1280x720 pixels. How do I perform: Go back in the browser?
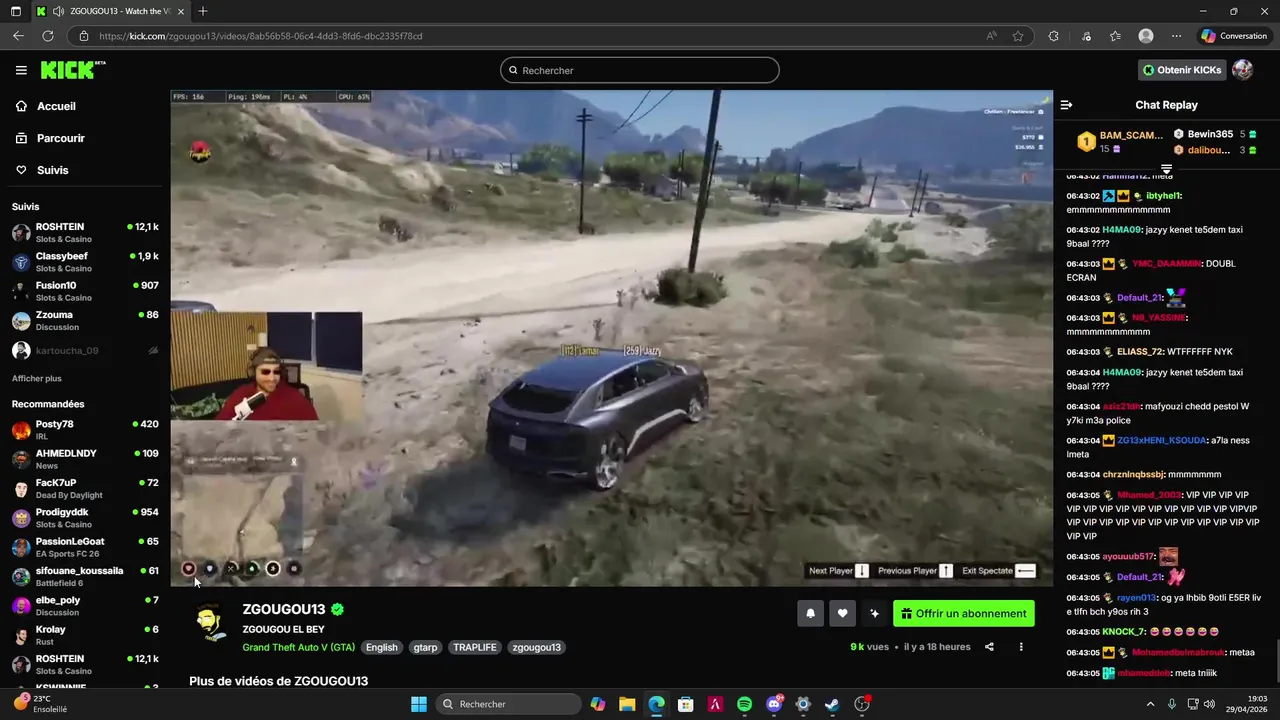18,36
